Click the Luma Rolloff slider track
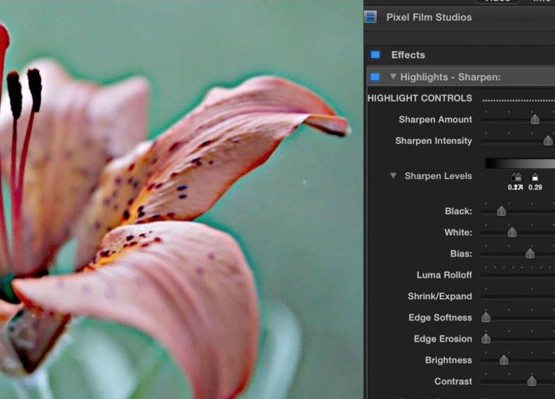The image size is (555, 399). click(x=519, y=275)
